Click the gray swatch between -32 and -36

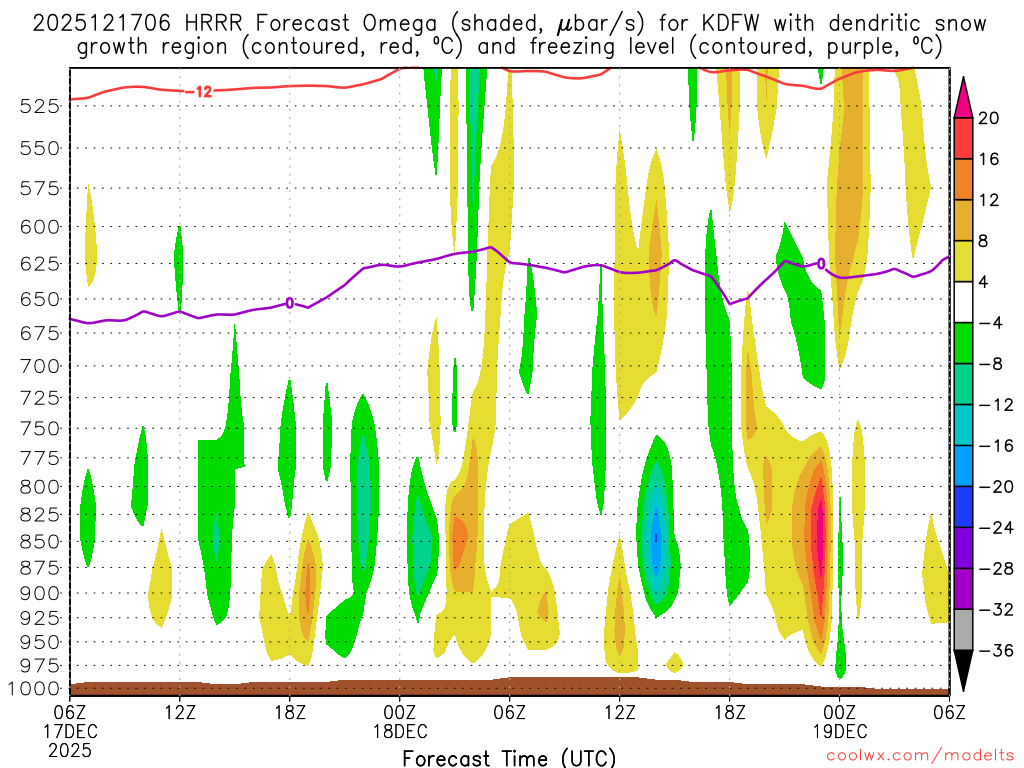click(963, 630)
